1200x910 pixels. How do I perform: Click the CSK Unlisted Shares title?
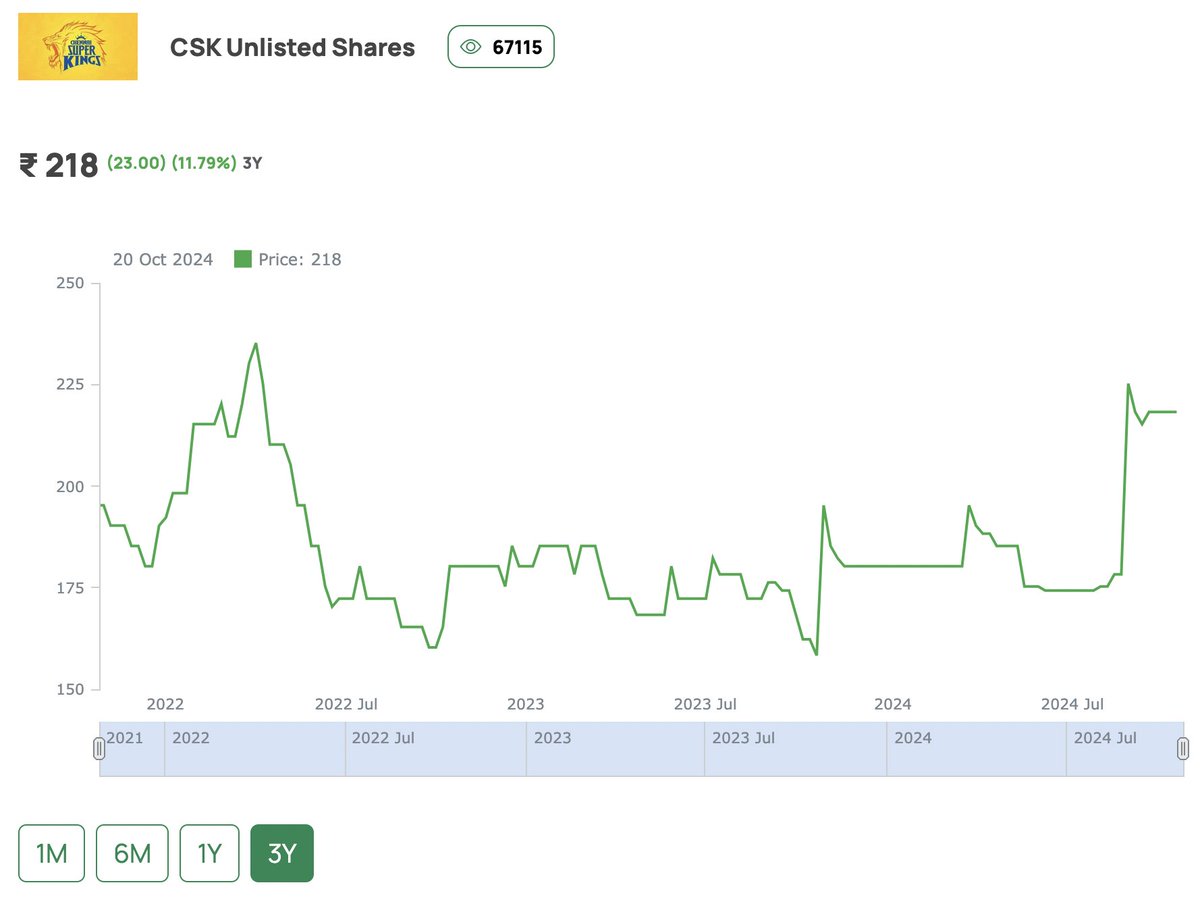291,47
